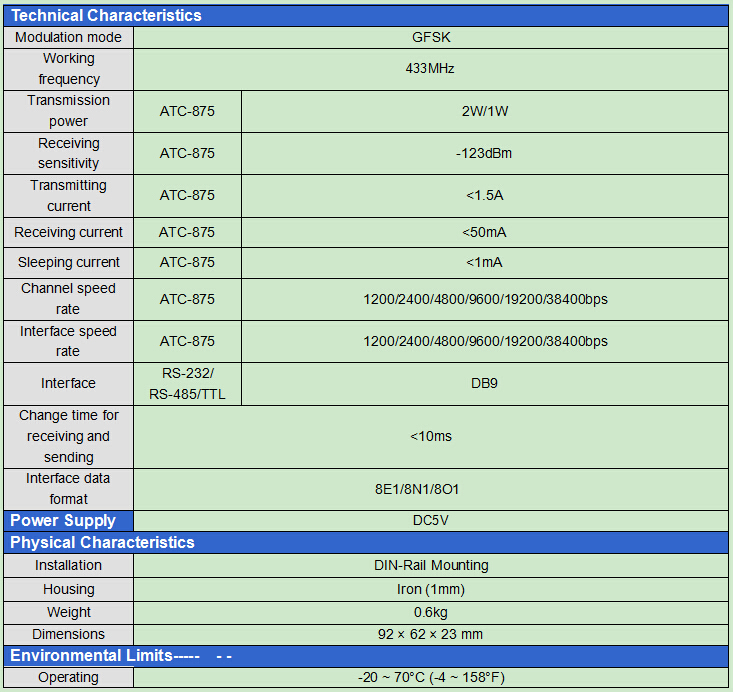
Task: Select the 'Sleeping current' label
Action: click(x=69, y=262)
